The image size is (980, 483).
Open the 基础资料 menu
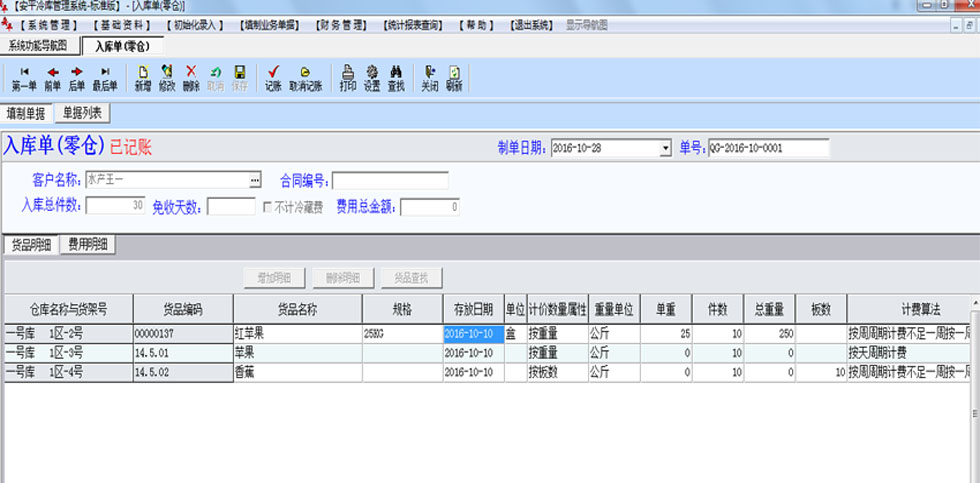[x=122, y=26]
